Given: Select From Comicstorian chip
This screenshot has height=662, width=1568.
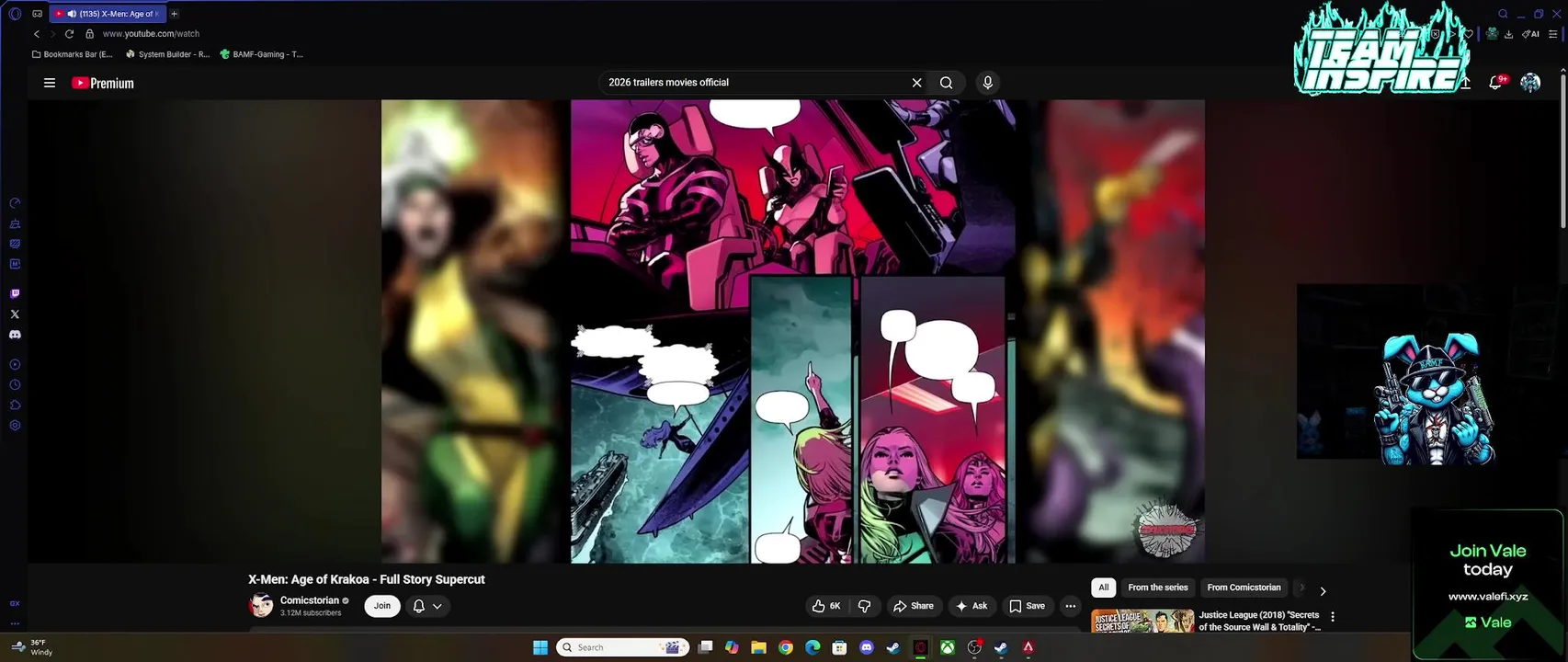Looking at the screenshot, I should [1244, 588].
